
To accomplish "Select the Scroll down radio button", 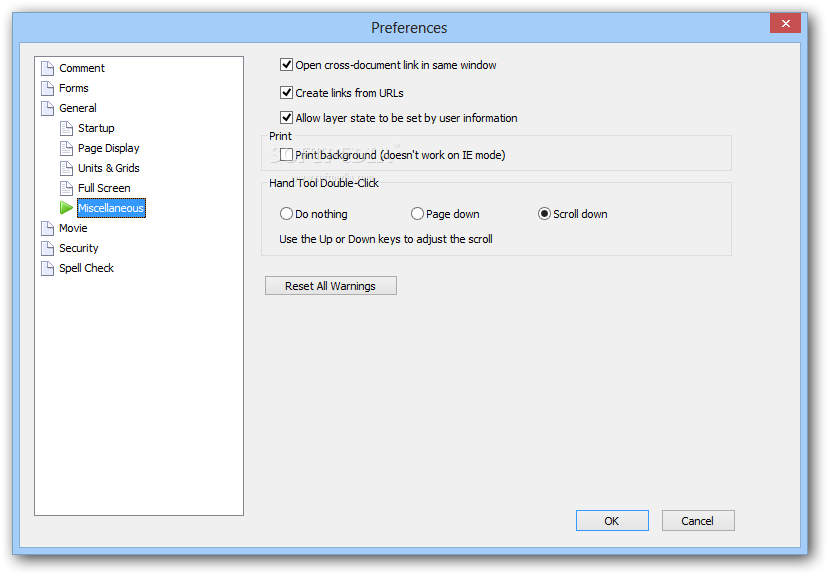I will pyautogui.click(x=544, y=214).
